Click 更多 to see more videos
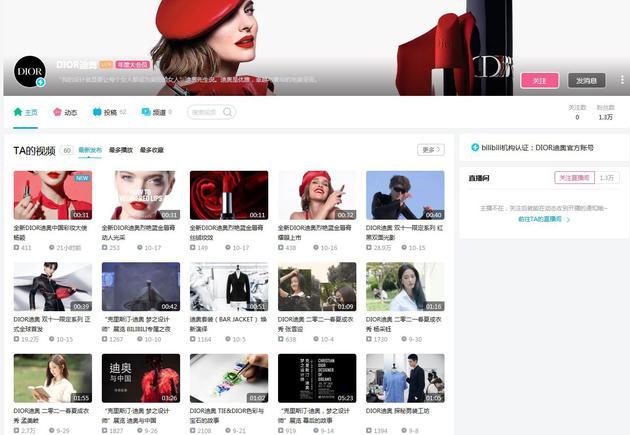Image resolution: width=630 pixels, height=435 pixels. coord(431,150)
